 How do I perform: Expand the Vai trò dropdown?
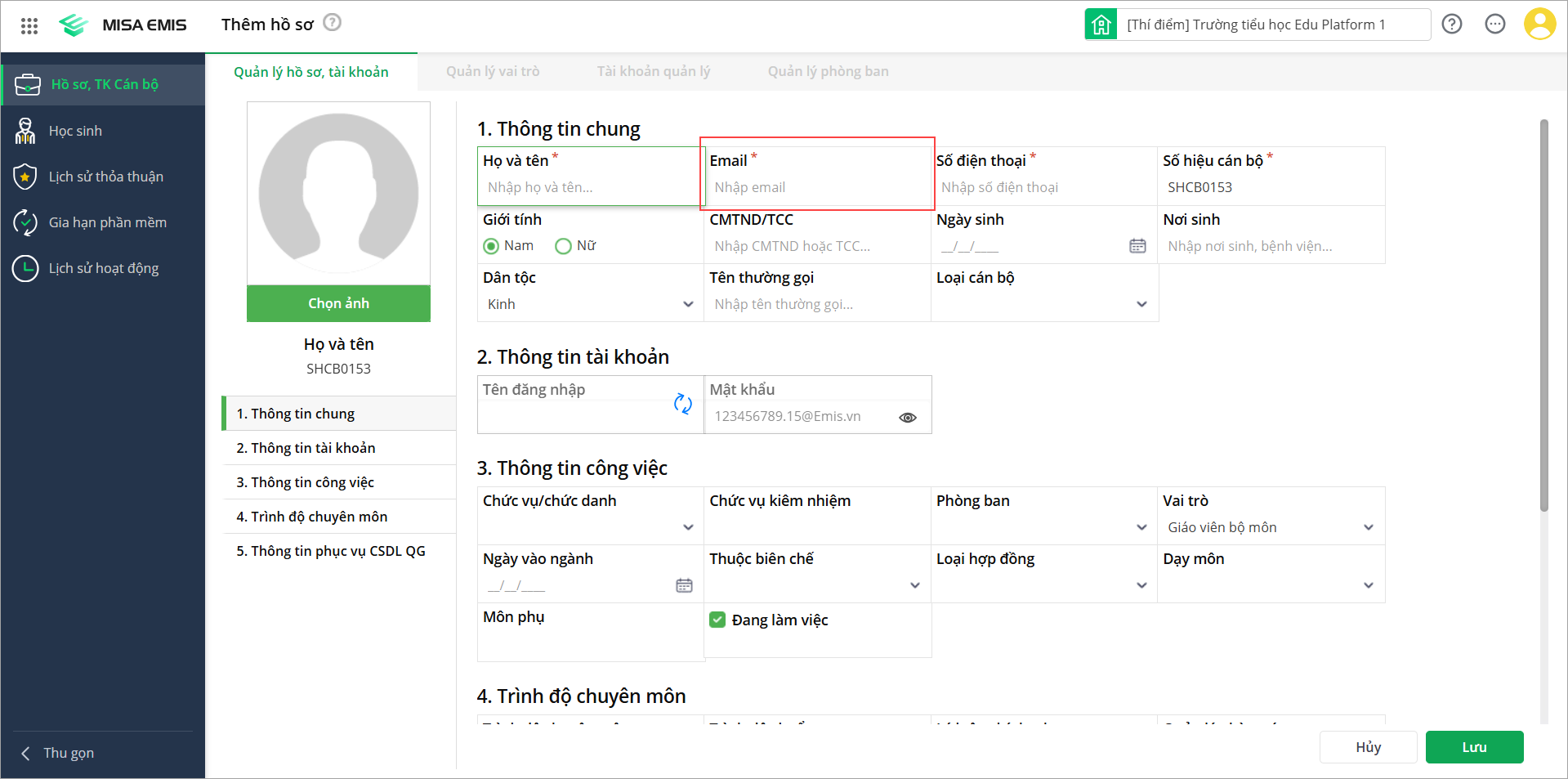pos(1369,527)
